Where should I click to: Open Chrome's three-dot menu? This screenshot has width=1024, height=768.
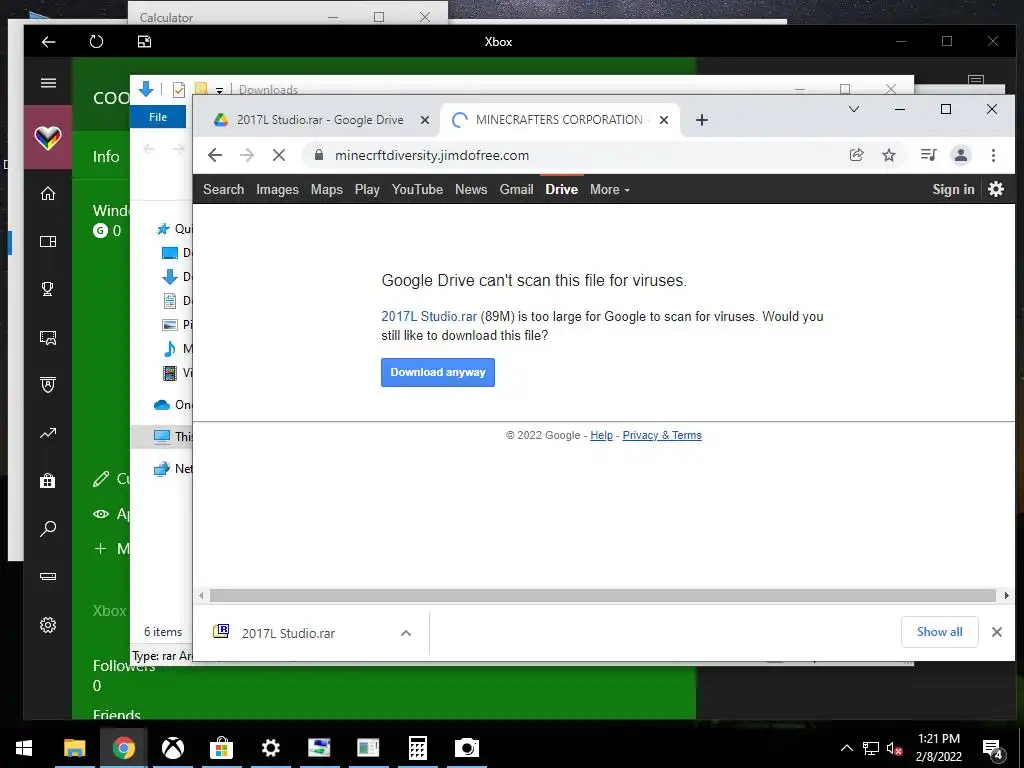993,155
